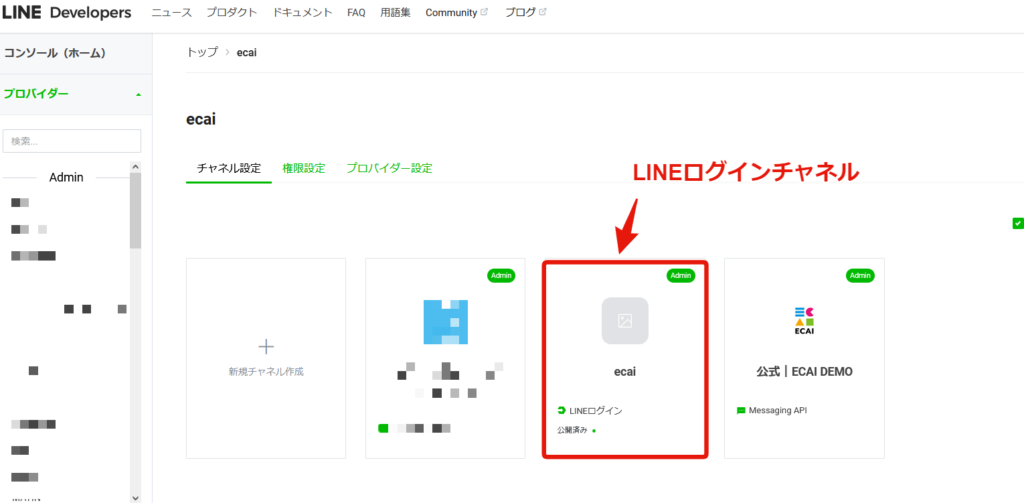
Task: Open the blue pixelated icon channel card
Action: pos(445,358)
